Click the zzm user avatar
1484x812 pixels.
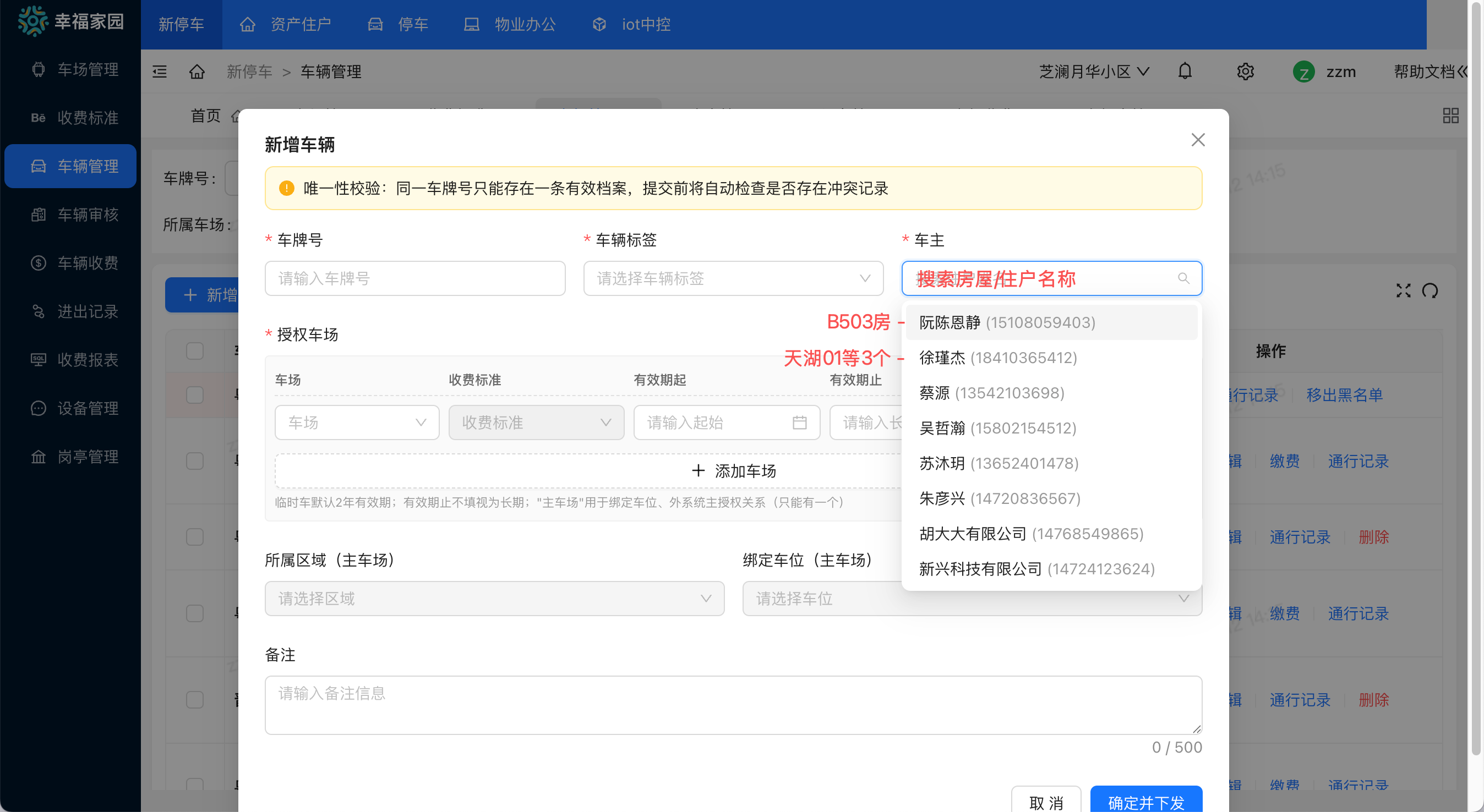pyautogui.click(x=1303, y=72)
